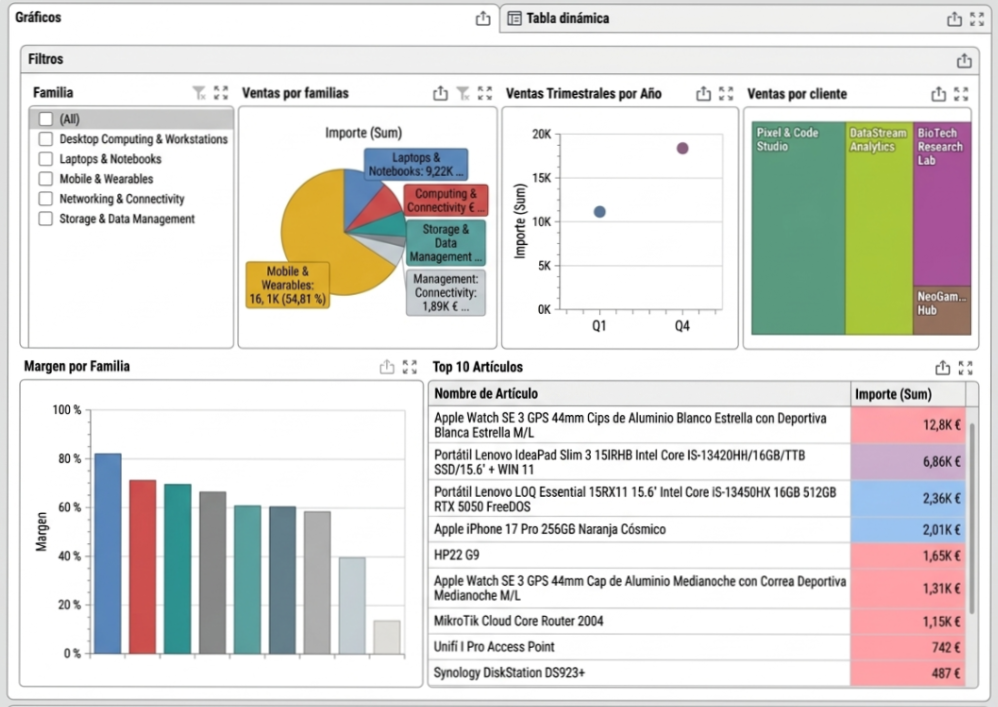Enable the Storage & Data Management filter
The width and height of the screenshot is (998, 707).
44,219
